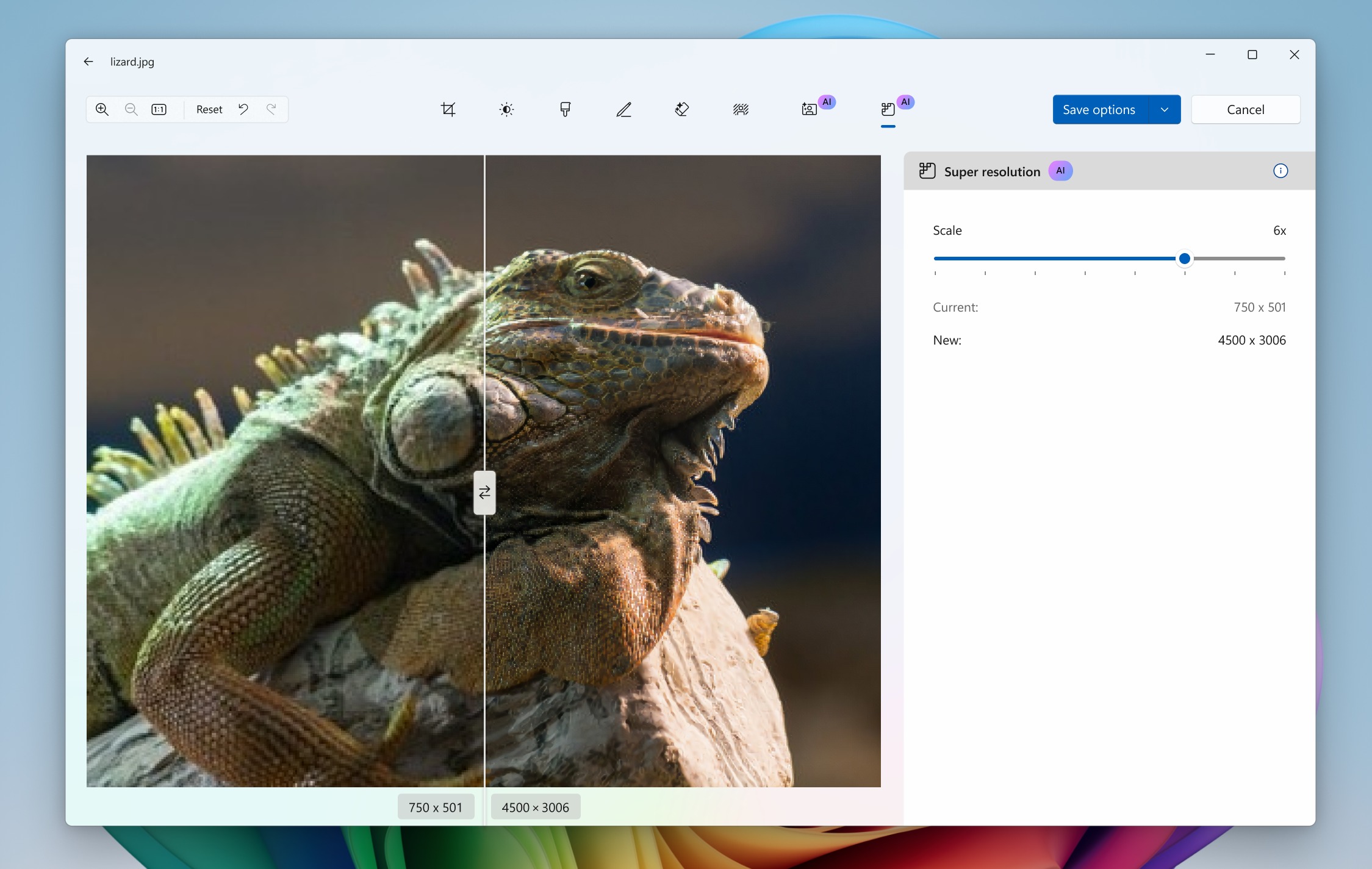Open the info tooltip for Super resolution
Screen dimensions: 1372x869
[x=1281, y=171]
